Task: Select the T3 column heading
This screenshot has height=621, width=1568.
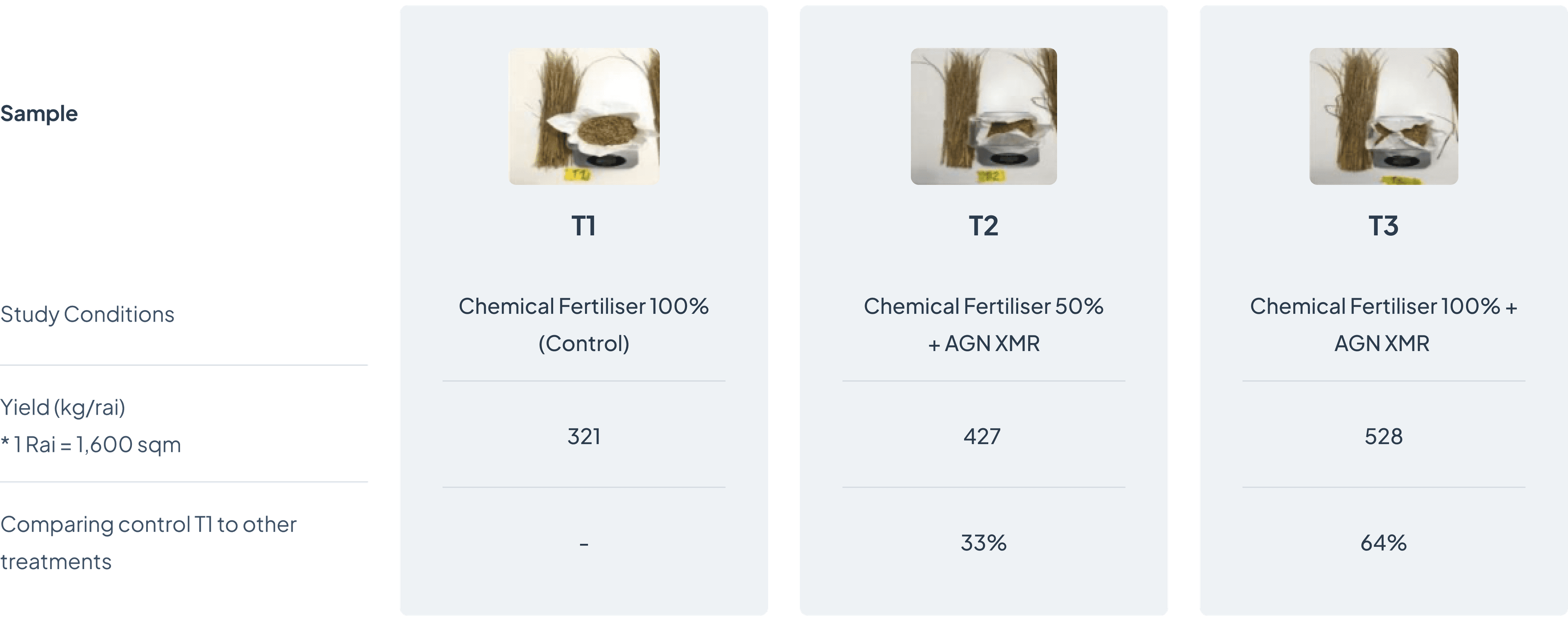Action: (x=1383, y=226)
